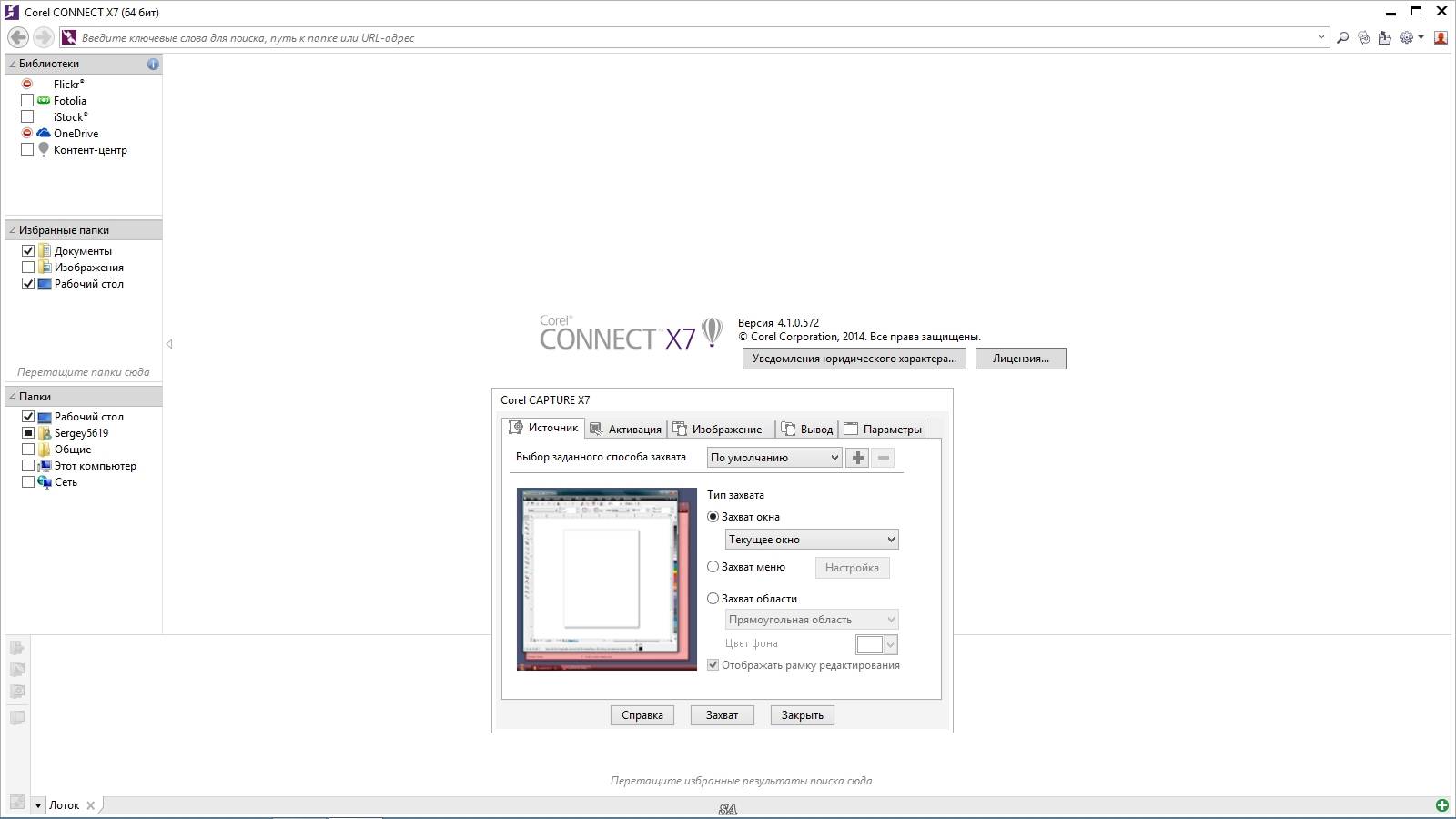Go back with the back arrow

click(18, 37)
